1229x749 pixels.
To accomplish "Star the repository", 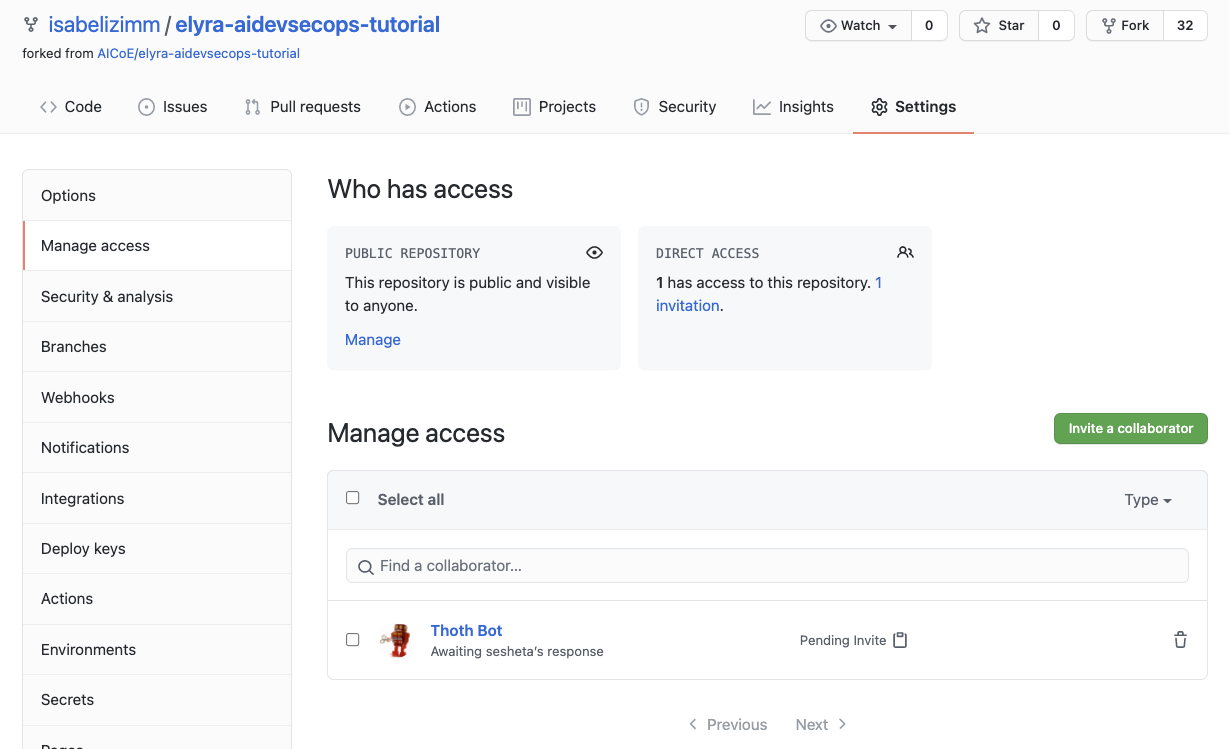I will click(x=999, y=26).
